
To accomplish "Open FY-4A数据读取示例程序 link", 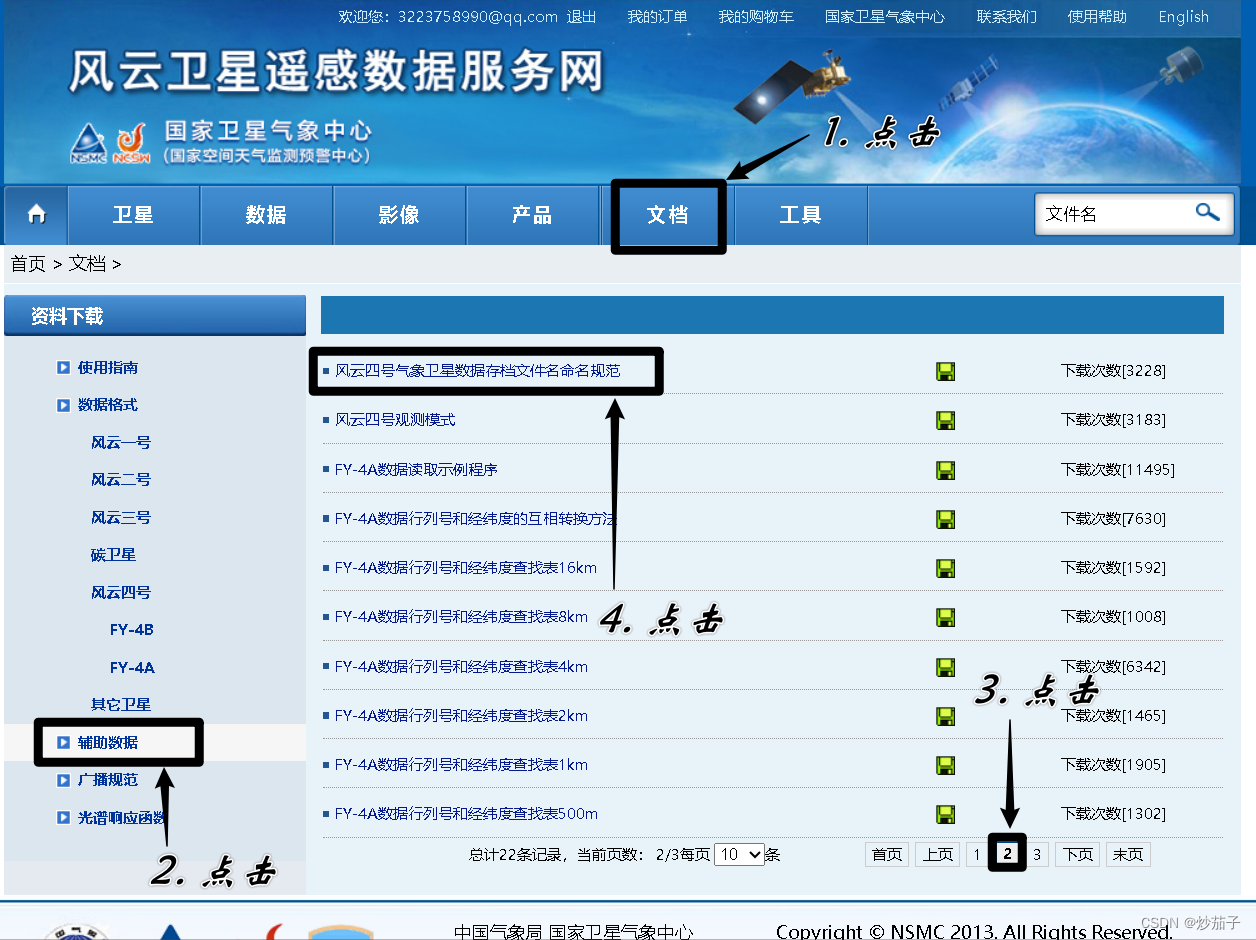I will pyautogui.click(x=416, y=469).
